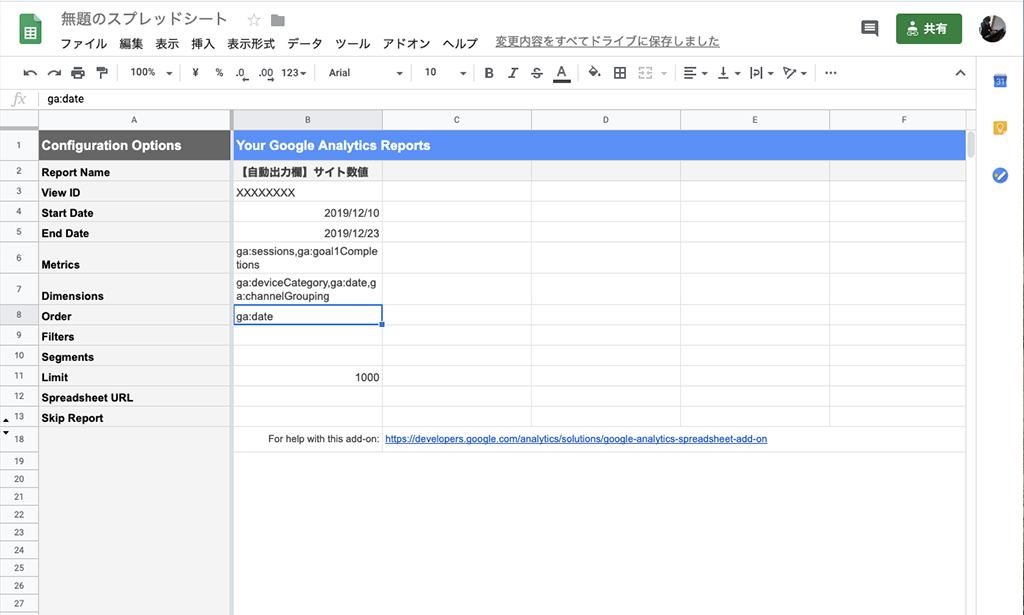Select the Limit value 1000 cell
The image size is (1024, 615).
tap(308, 377)
